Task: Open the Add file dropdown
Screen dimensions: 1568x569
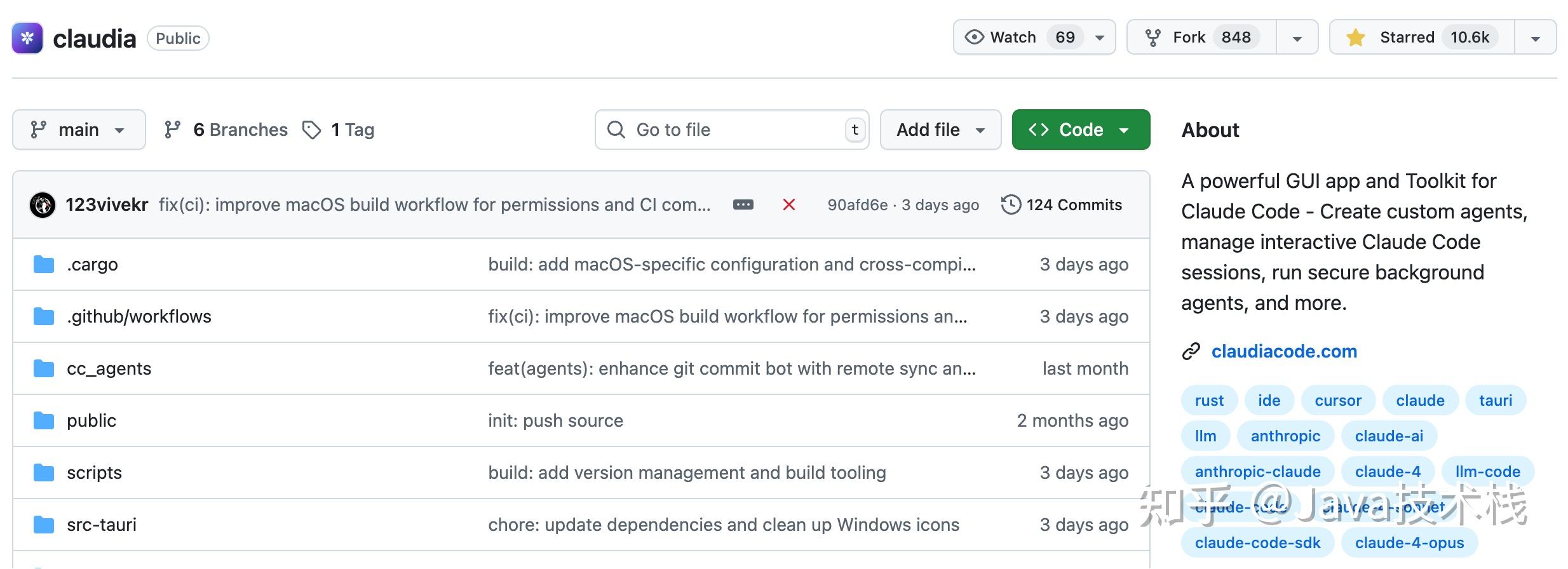Action: (x=940, y=130)
